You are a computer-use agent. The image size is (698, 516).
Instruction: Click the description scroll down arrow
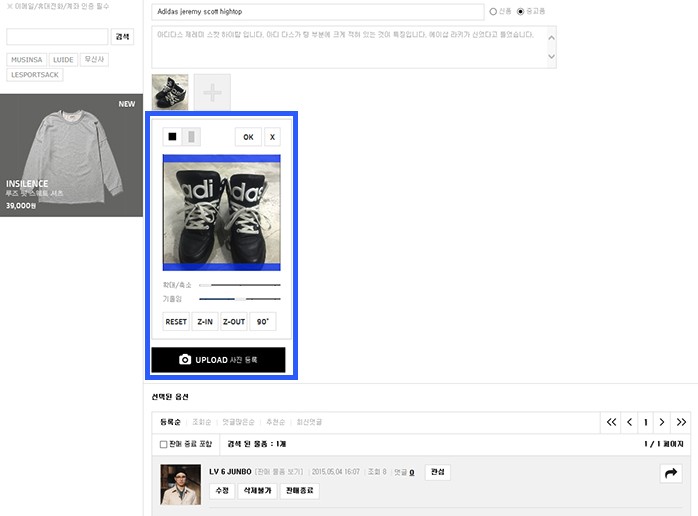coord(552,57)
